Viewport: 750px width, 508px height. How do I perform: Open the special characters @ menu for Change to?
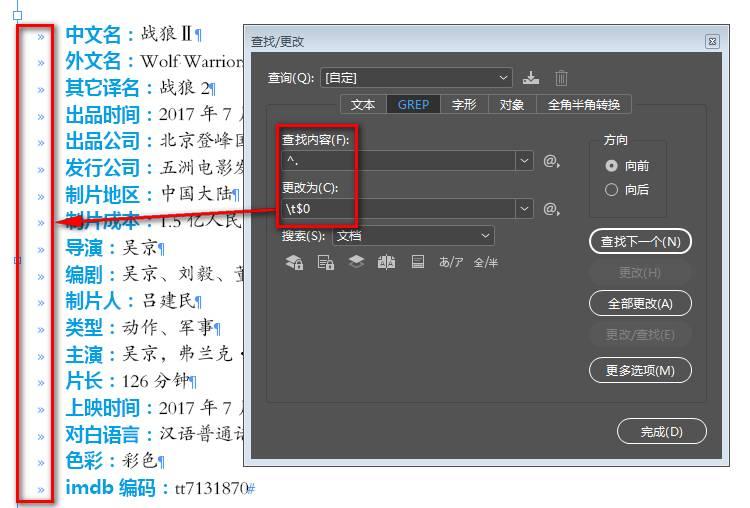551,209
